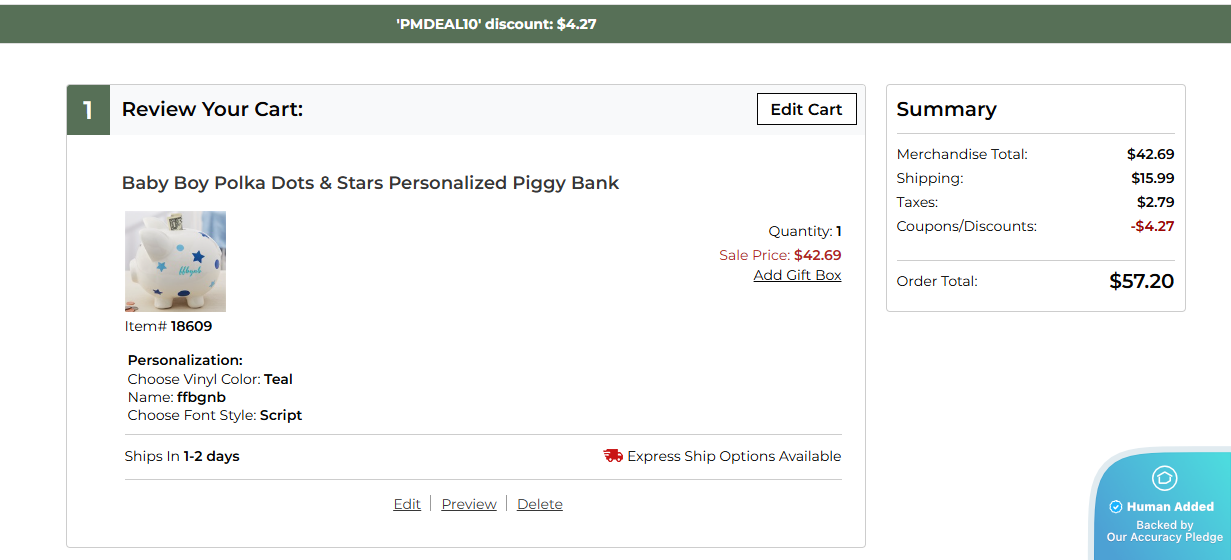This screenshot has height=560, width=1231.
Task: Click the PMDEAL10 discount banner
Action: tap(496, 24)
